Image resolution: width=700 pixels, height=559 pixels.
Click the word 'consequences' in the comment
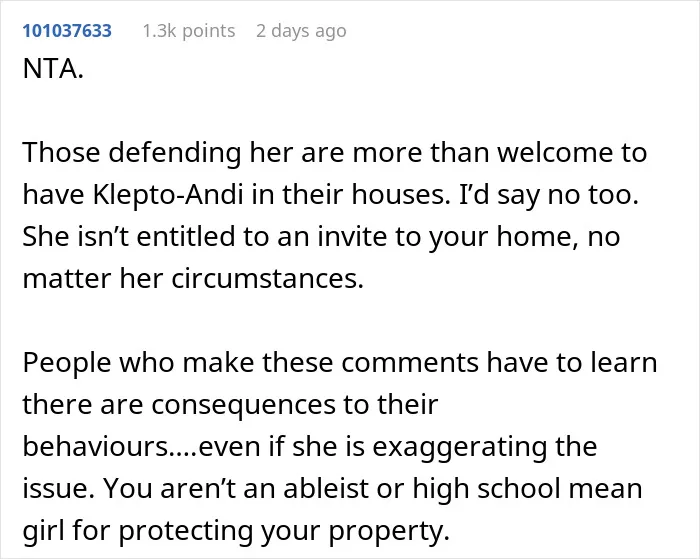tap(243, 405)
